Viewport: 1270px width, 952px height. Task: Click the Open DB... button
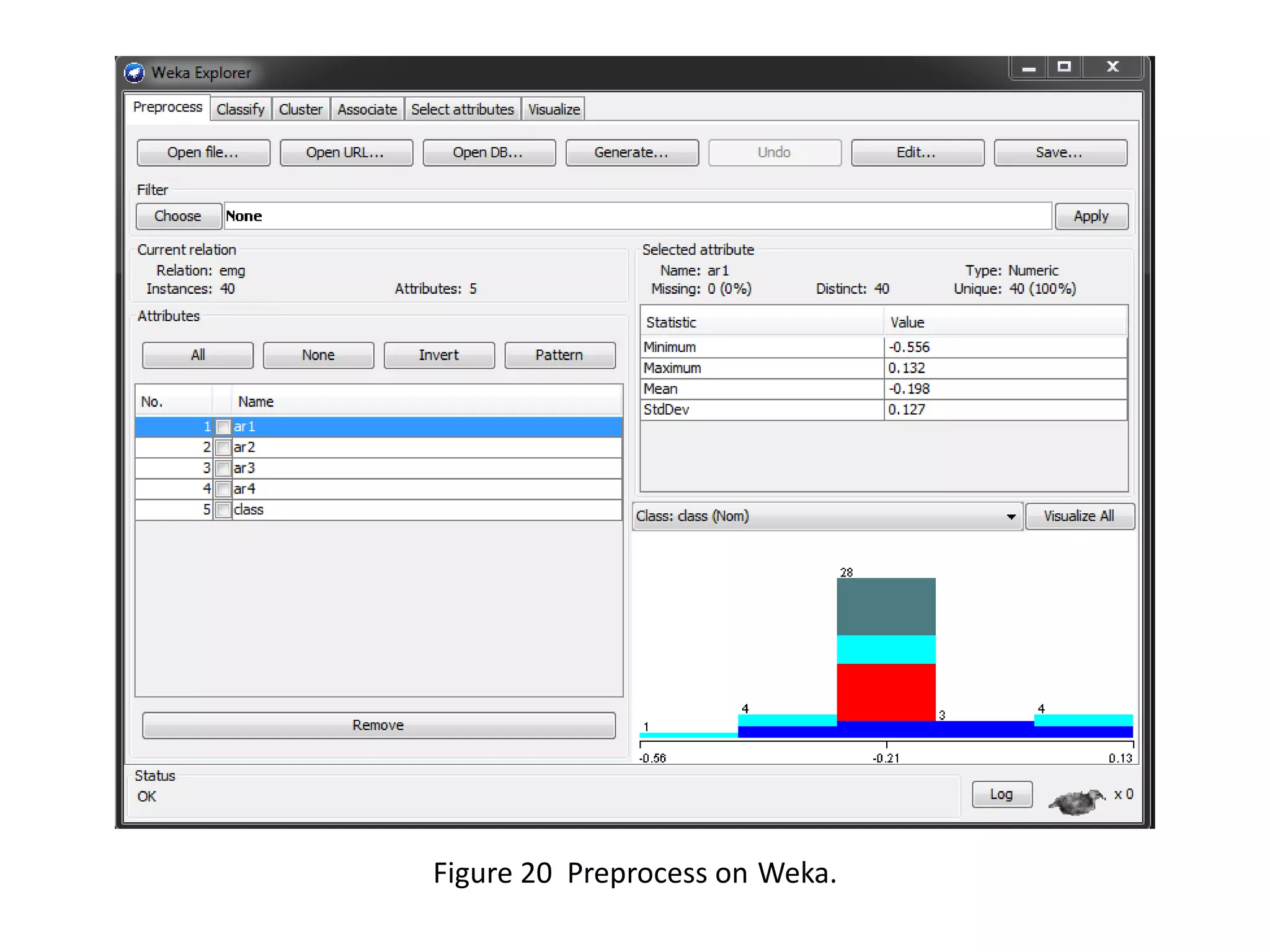[489, 152]
